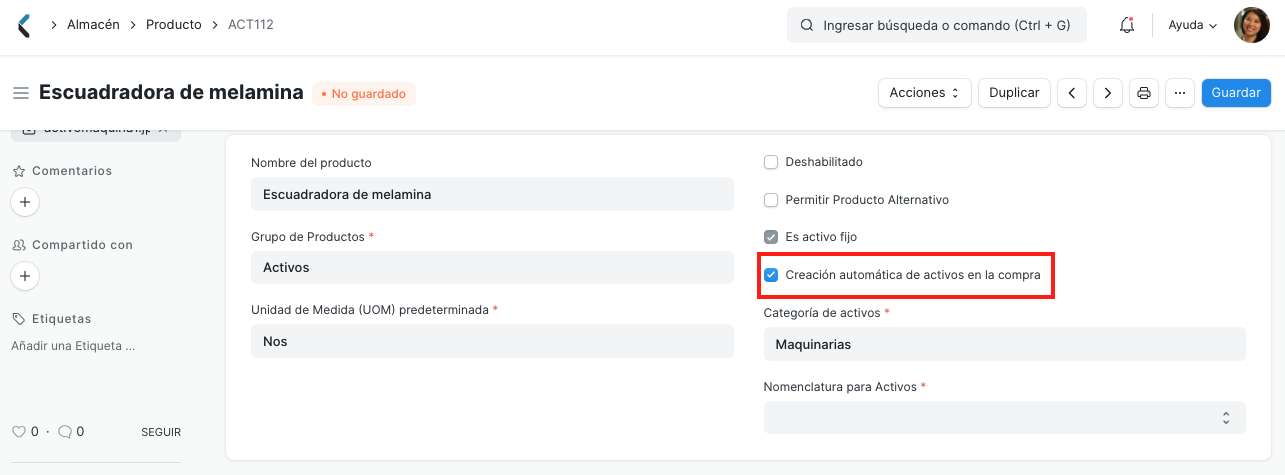
Task: Click the Compartido con sidebar heading
Action: coord(82,245)
